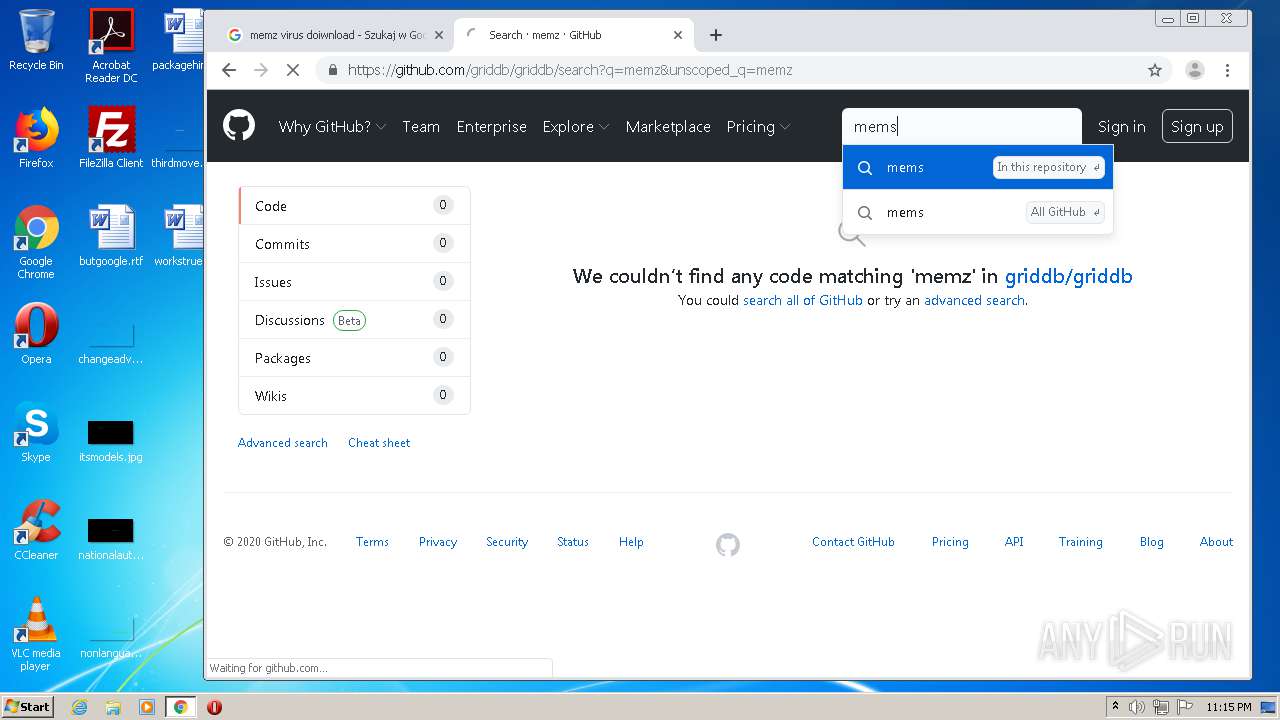Open itsmodels.jpg on the desktop
Image resolution: width=1280 pixels, height=720 pixels.
[111, 440]
